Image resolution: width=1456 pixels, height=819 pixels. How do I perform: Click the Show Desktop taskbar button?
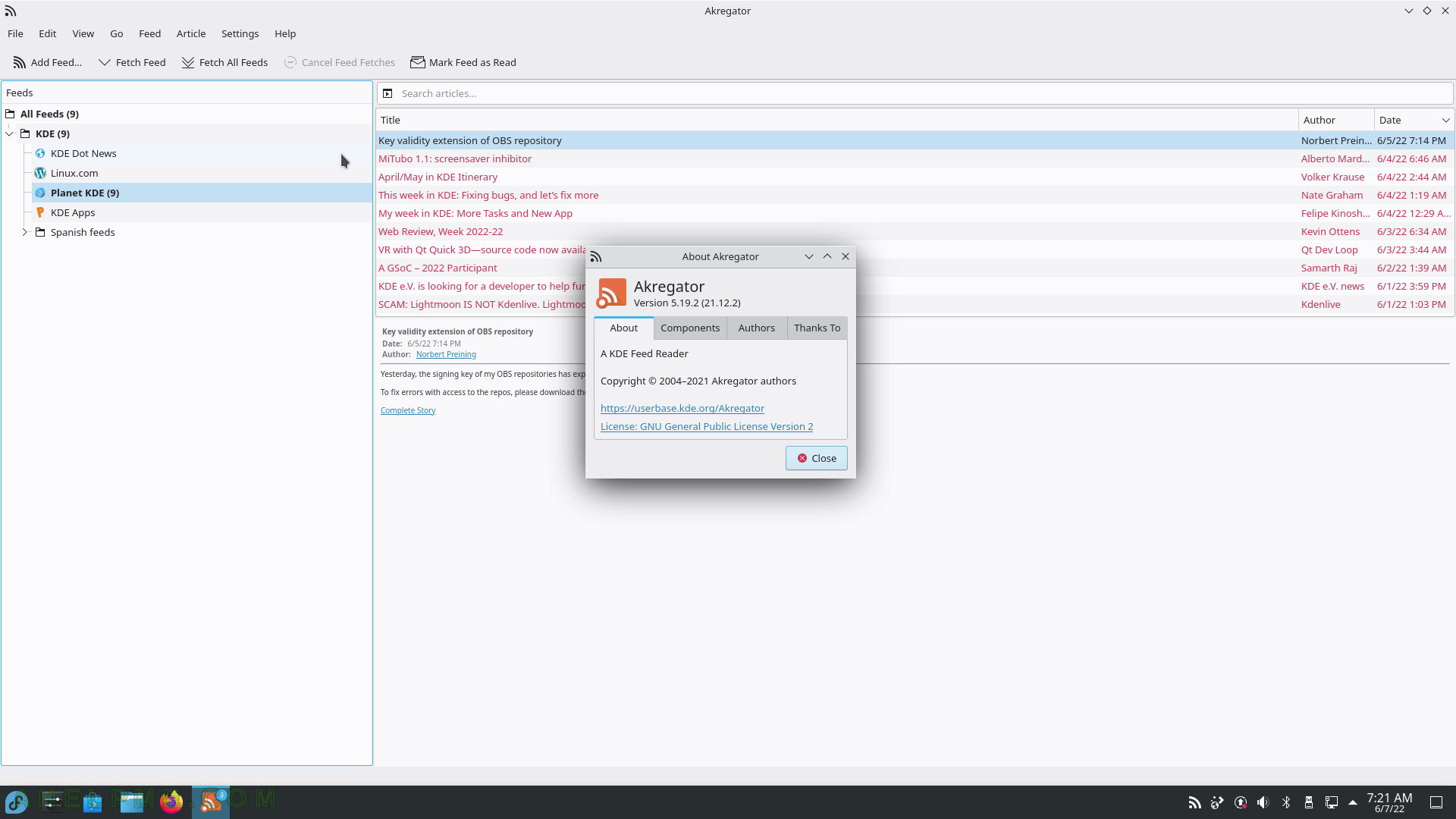(1436, 802)
